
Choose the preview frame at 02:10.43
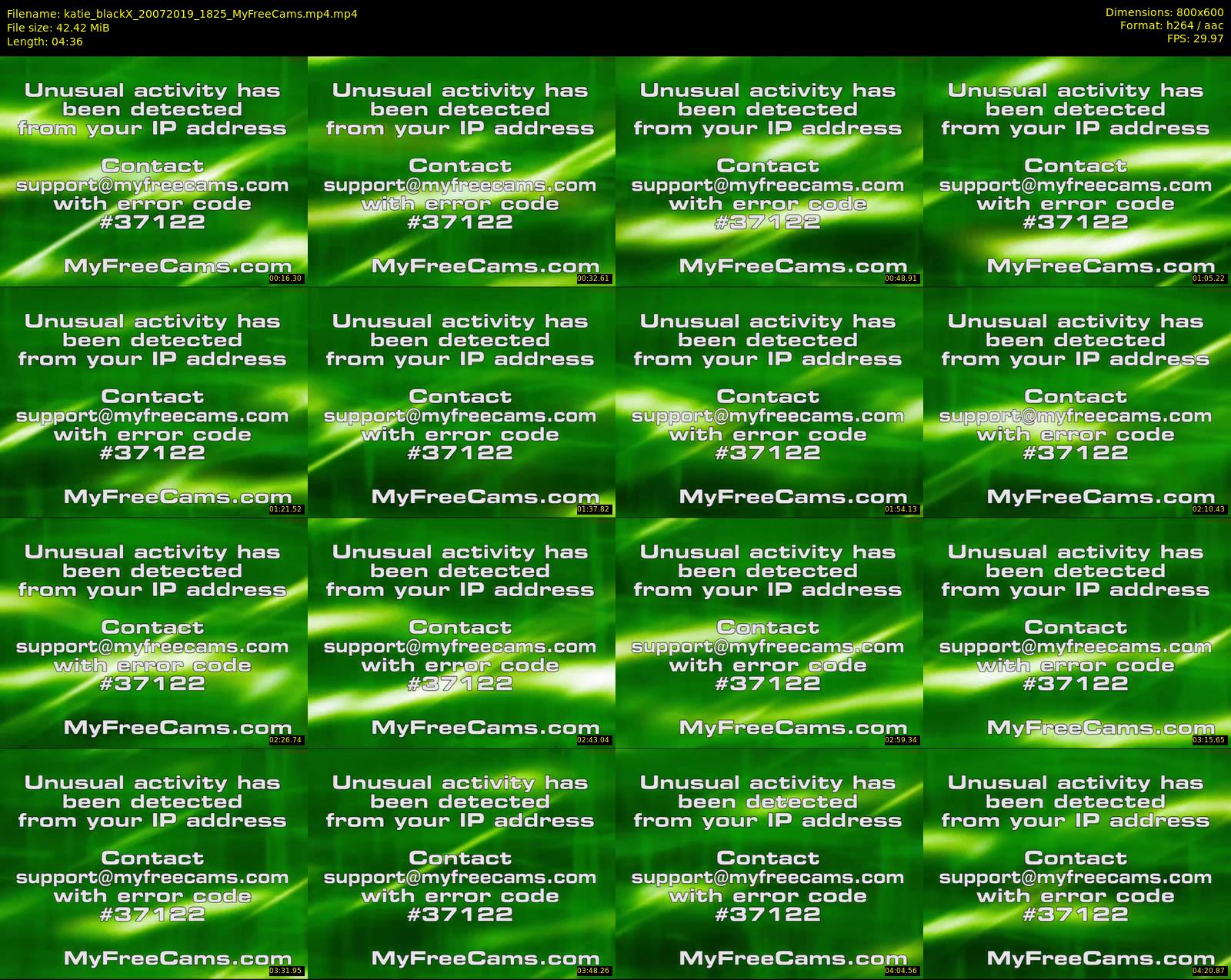click(1076, 402)
